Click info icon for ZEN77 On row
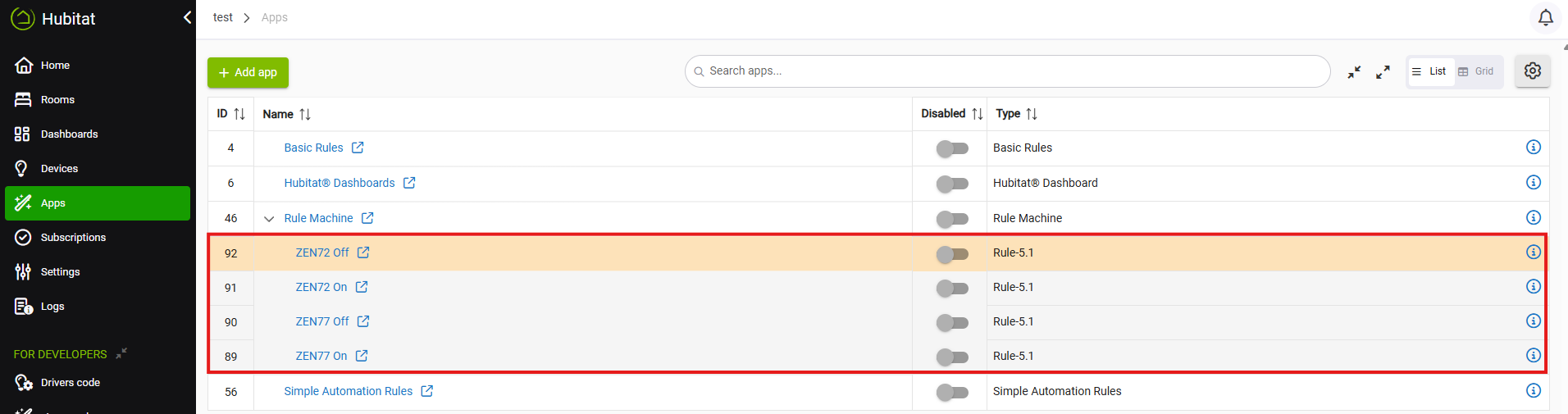1568x414 pixels. click(1533, 356)
